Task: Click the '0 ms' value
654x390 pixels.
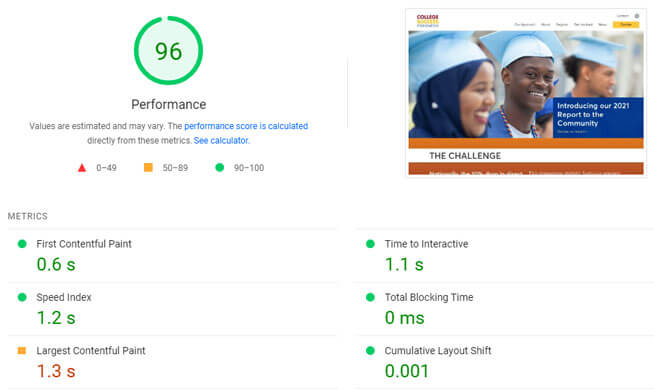Action: point(404,318)
